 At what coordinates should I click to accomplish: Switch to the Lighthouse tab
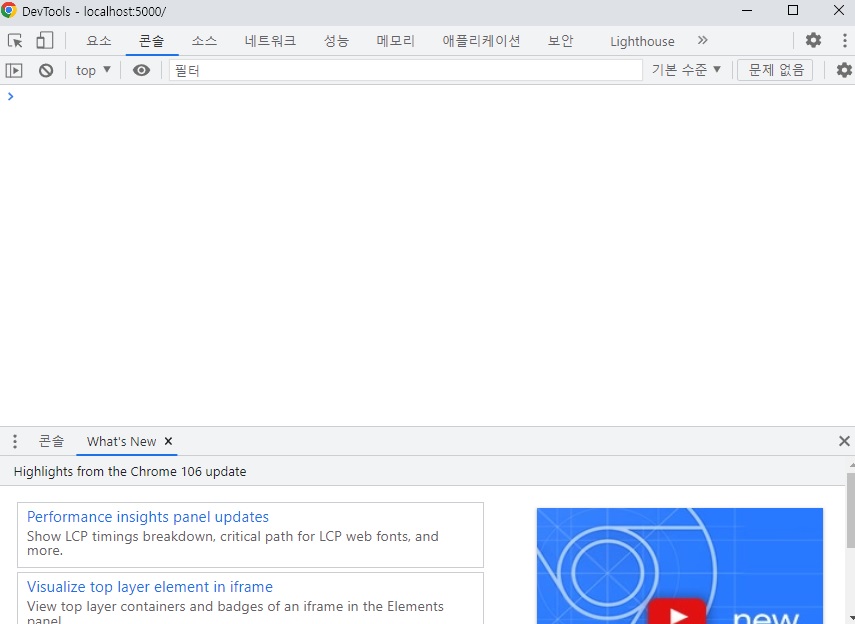(642, 41)
